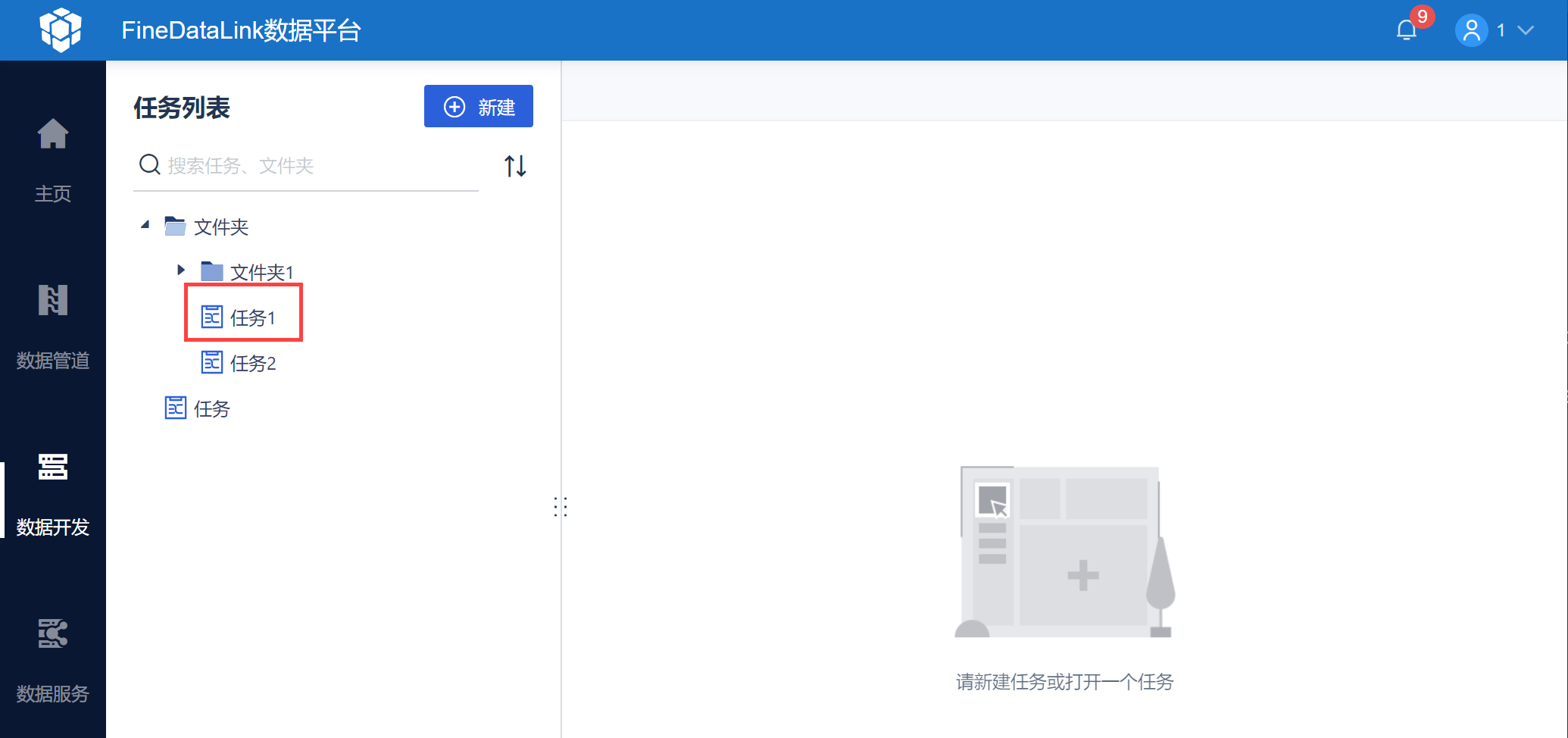The image size is (1568, 738).
Task: Open 数据管道 in the sidebar
Action: tap(53, 301)
